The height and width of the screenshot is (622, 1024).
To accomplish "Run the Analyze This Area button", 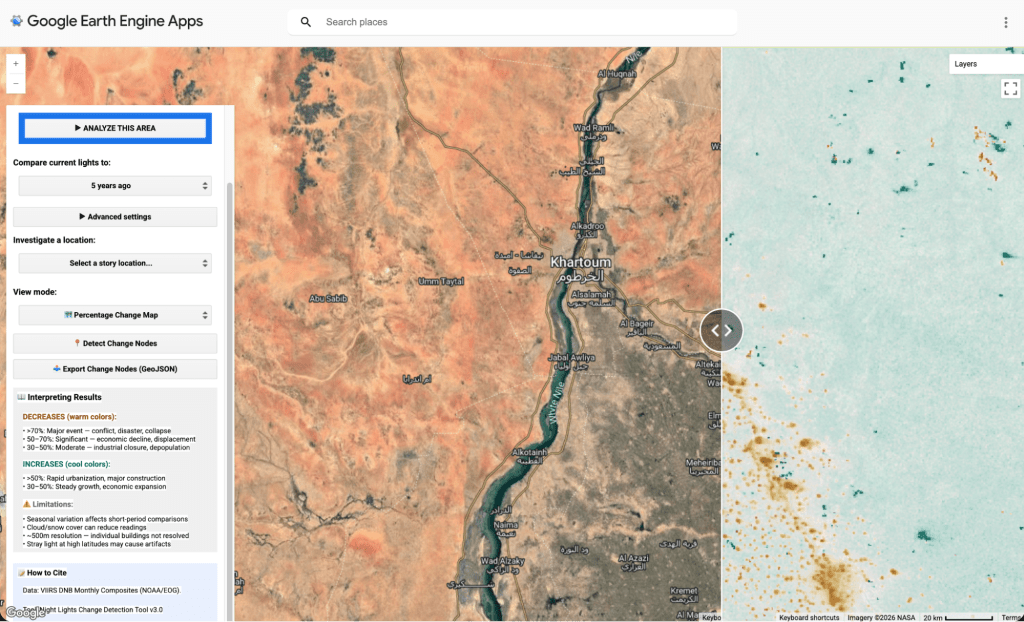I will pyautogui.click(x=115, y=128).
